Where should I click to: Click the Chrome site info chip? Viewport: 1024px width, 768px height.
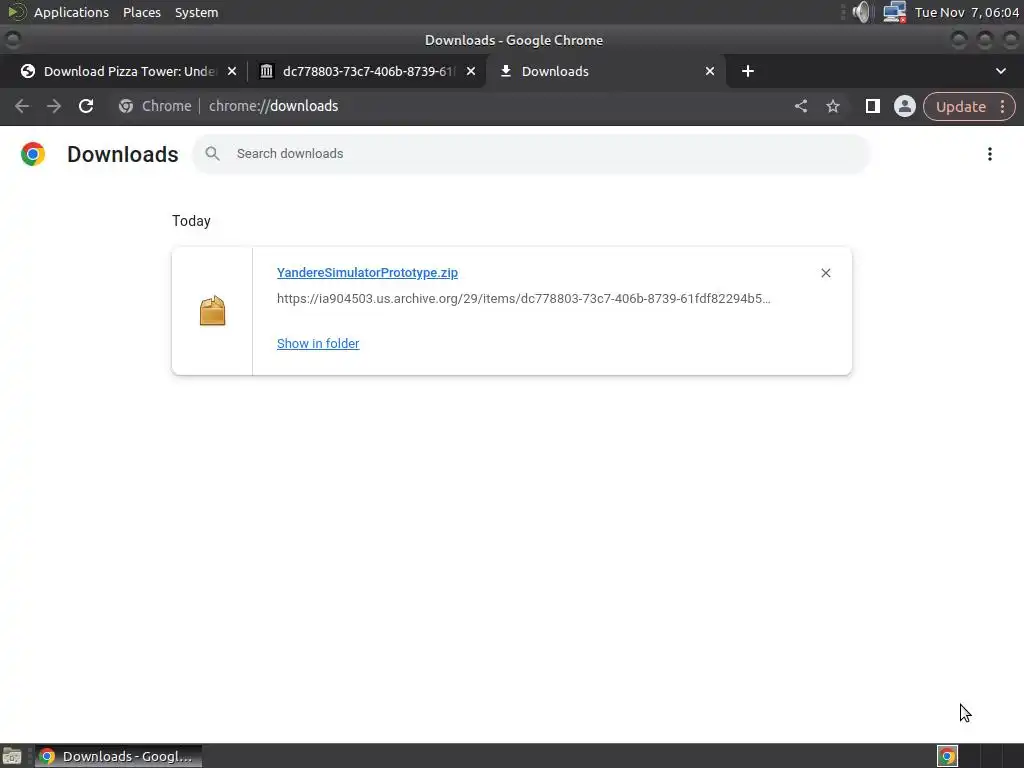155,106
